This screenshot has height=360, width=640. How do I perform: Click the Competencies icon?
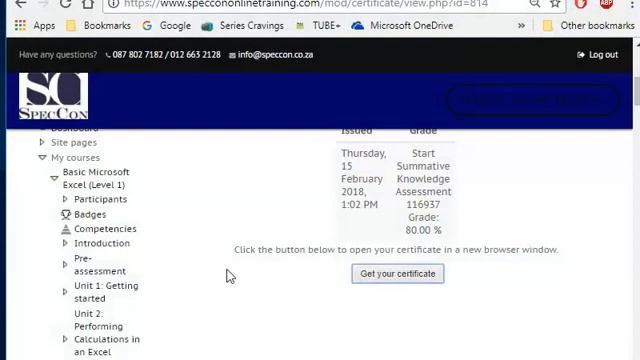[66, 229]
